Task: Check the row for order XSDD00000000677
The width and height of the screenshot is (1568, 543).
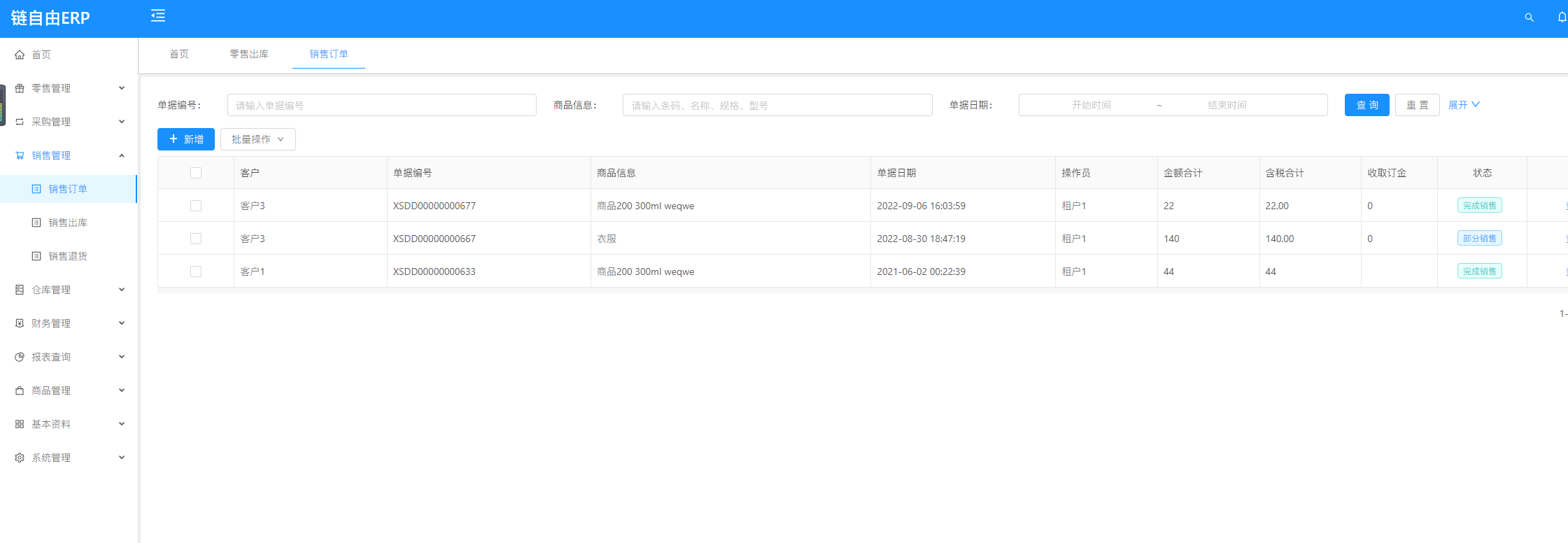Action: (x=196, y=206)
